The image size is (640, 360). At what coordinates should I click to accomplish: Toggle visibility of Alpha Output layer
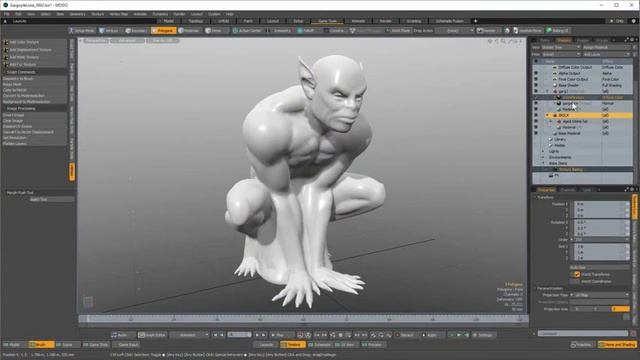536,73
